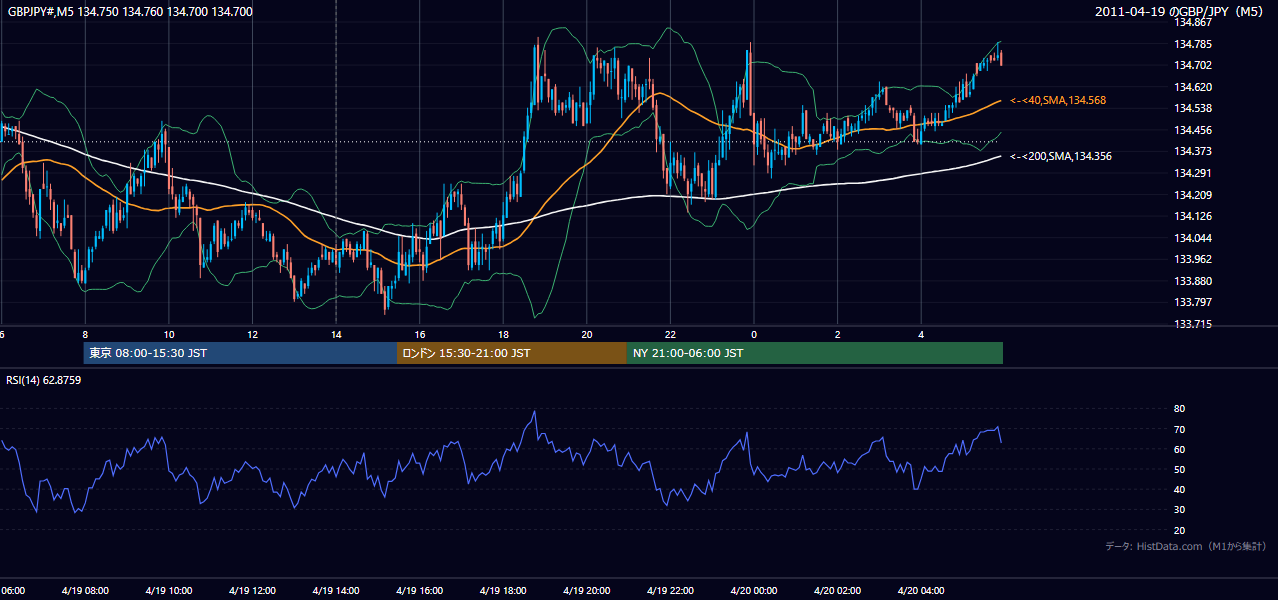Click price axis value 133.880
The height and width of the screenshot is (600, 1278).
[1192, 281]
